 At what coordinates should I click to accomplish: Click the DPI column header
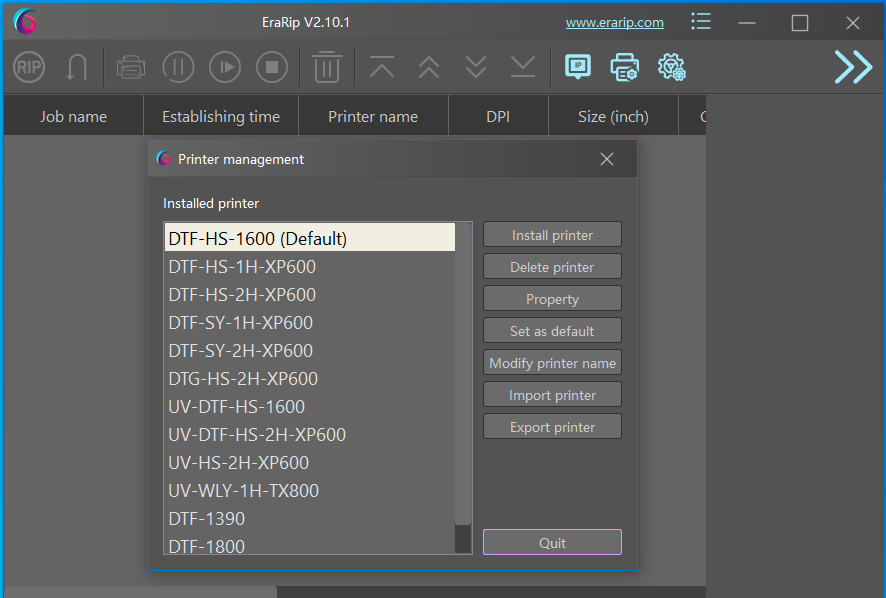[x=498, y=116]
